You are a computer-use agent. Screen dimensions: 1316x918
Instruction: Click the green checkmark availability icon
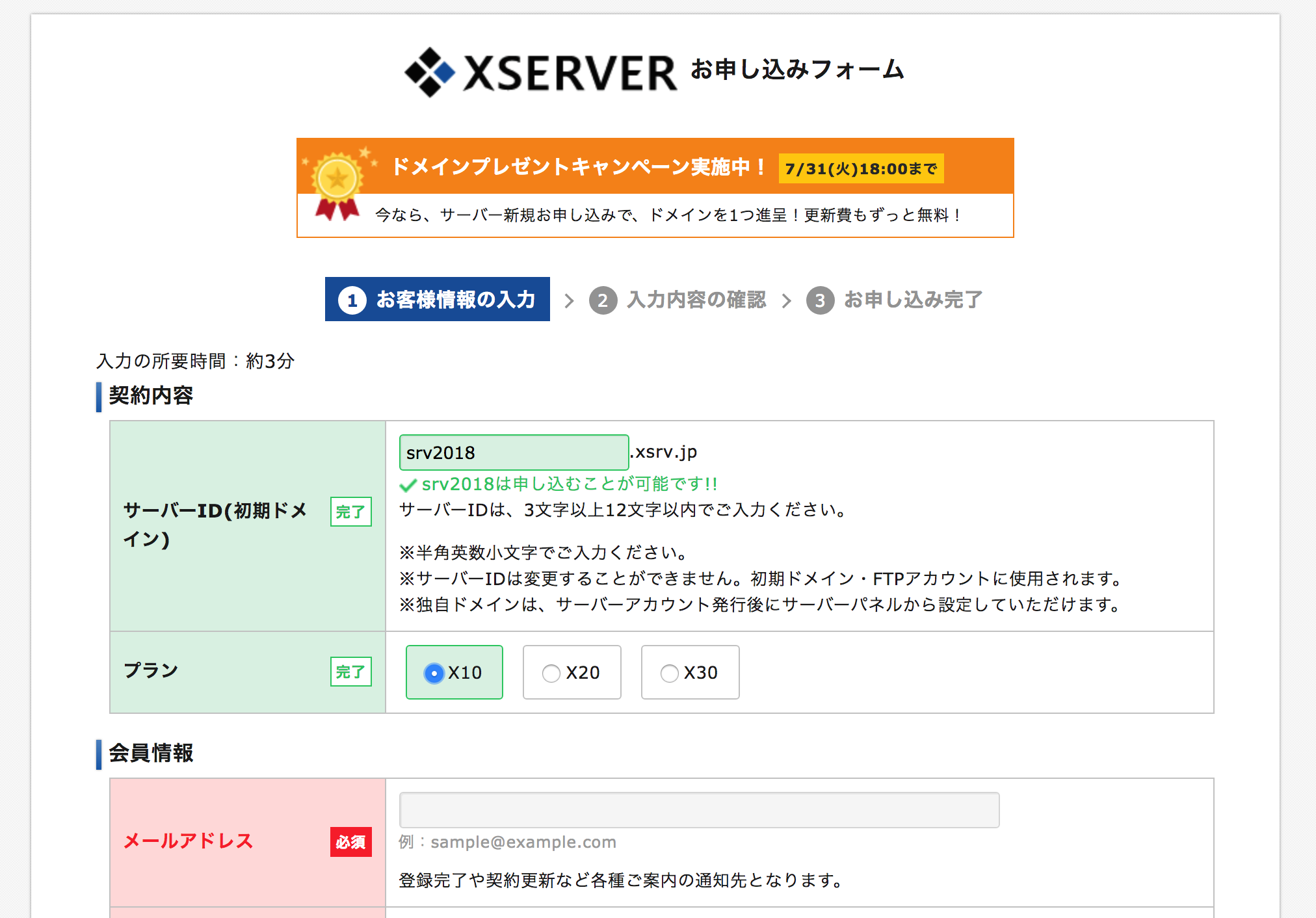[x=408, y=485]
